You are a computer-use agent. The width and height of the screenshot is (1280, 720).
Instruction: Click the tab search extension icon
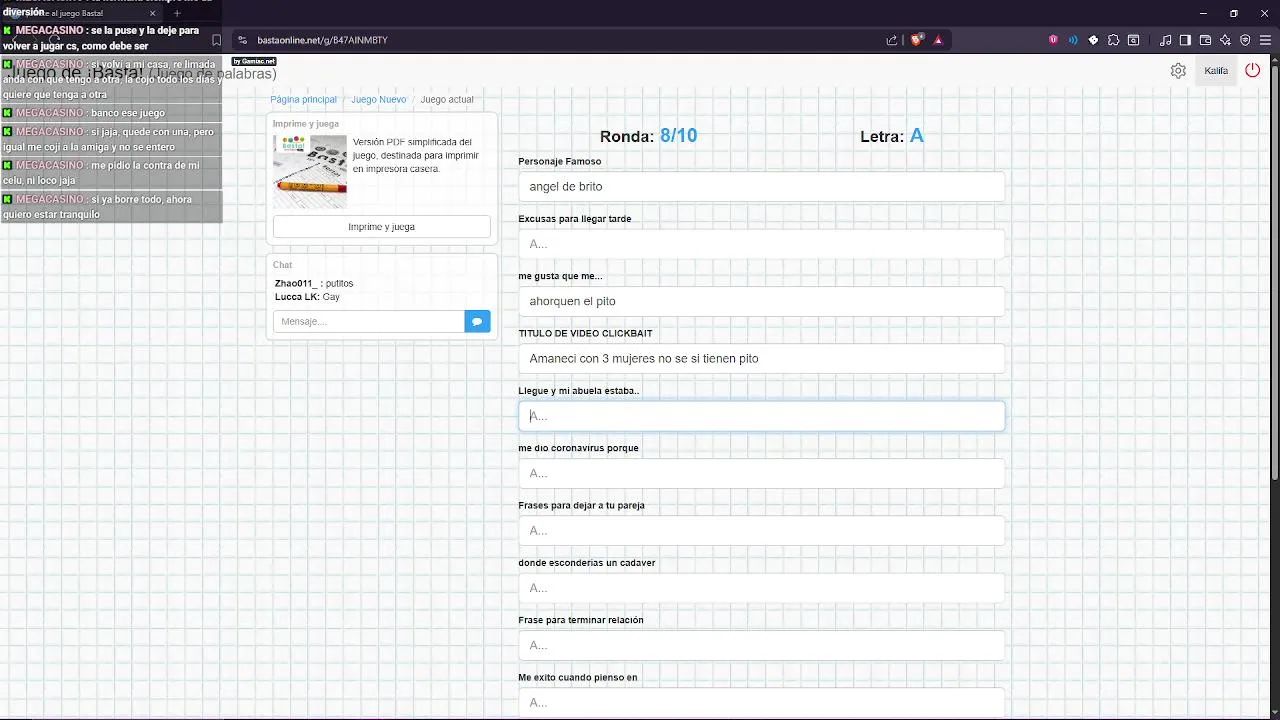pos(1133,40)
